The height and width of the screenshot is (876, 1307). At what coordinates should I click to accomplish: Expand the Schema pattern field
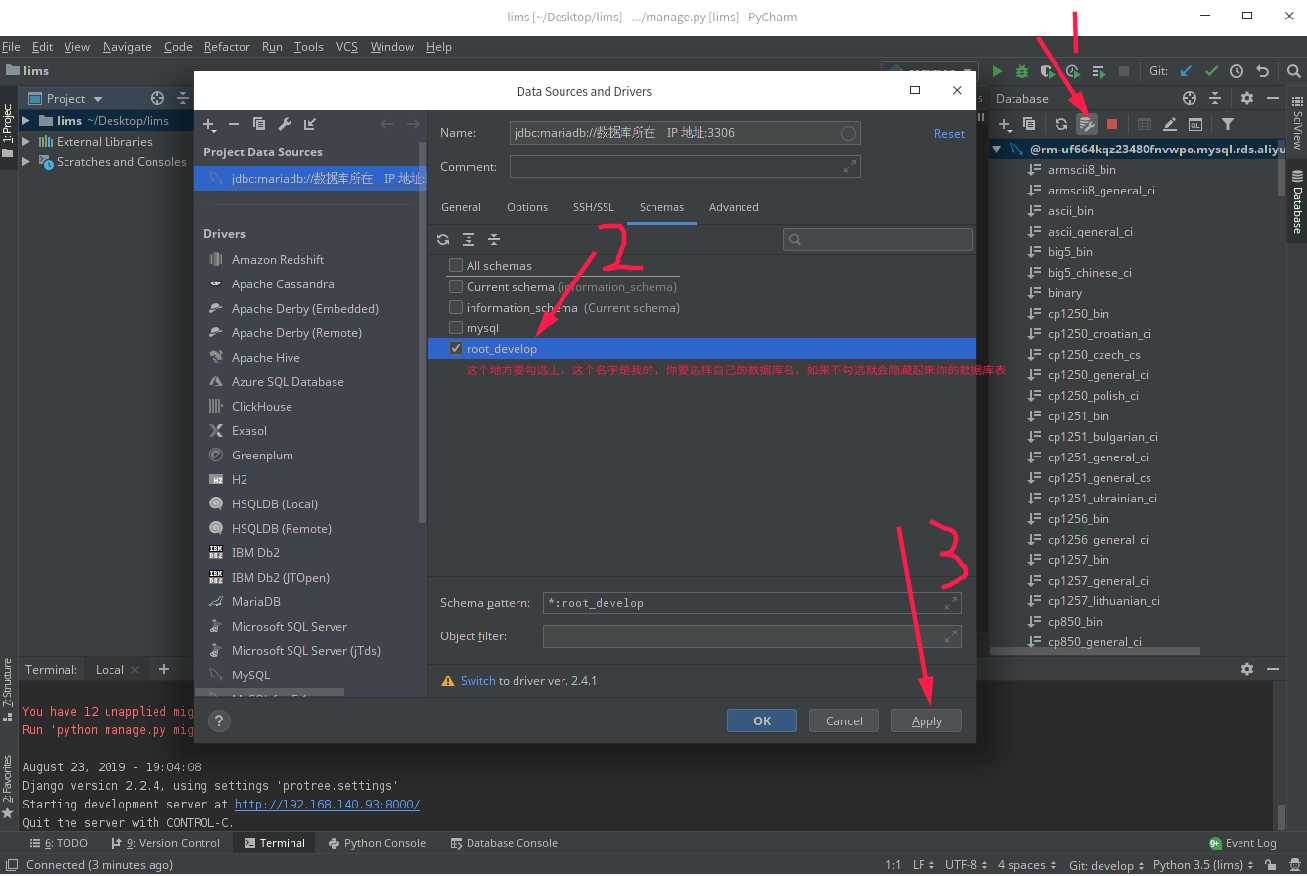pyautogui.click(x=950, y=603)
